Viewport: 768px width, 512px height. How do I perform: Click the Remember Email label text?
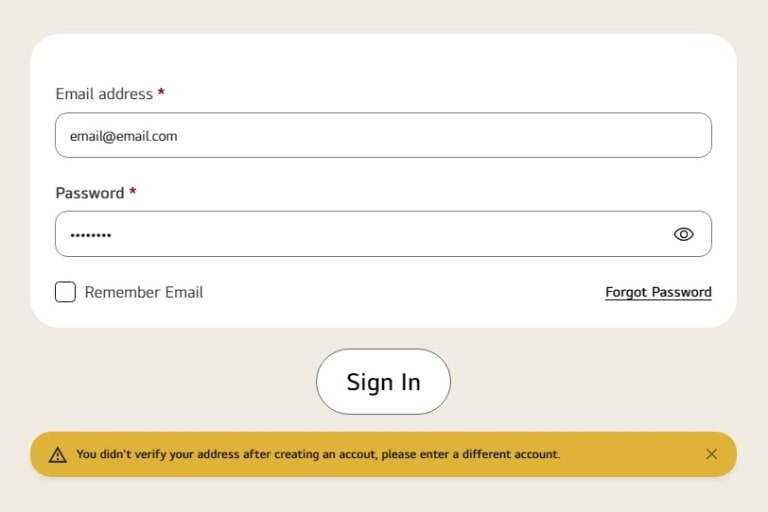click(143, 292)
